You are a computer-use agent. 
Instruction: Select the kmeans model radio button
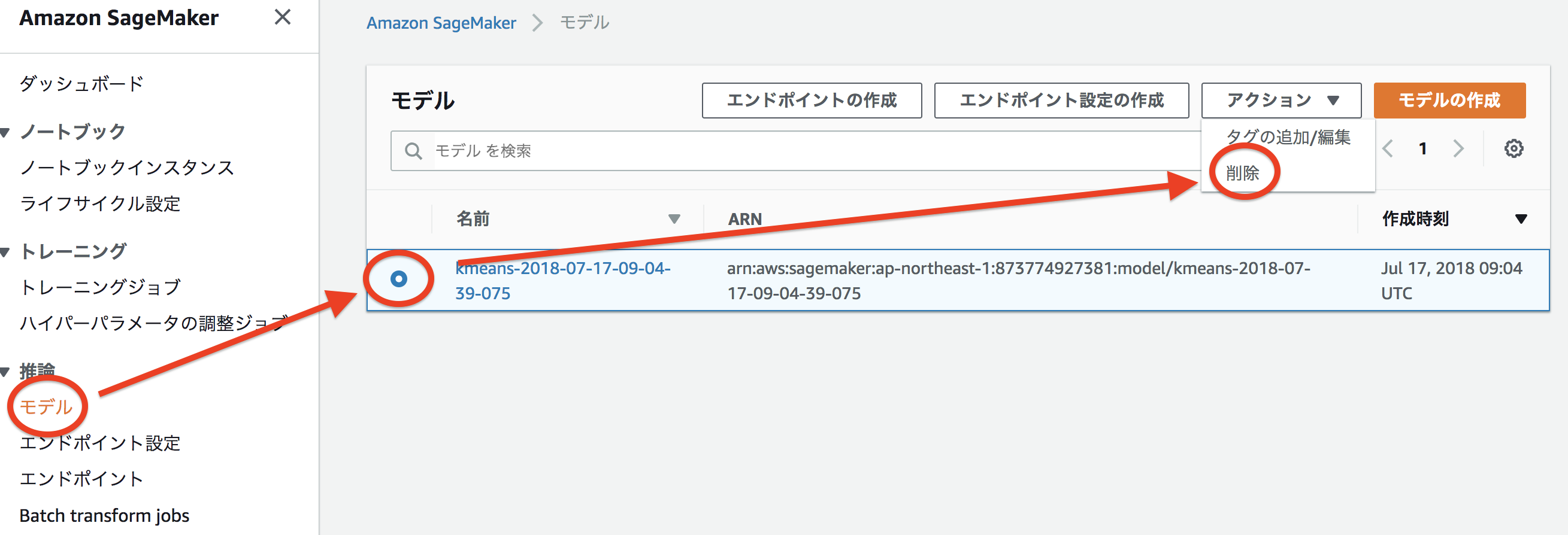tap(399, 279)
